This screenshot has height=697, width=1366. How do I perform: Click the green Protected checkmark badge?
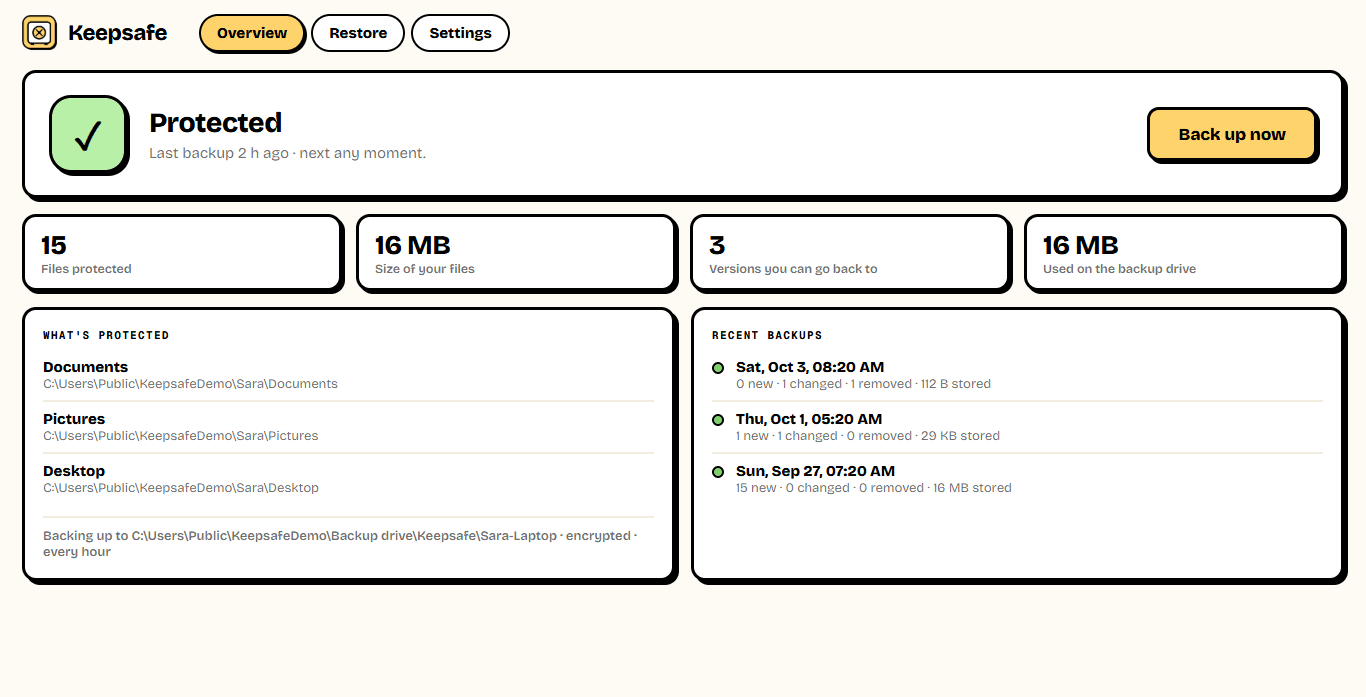click(89, 135)
